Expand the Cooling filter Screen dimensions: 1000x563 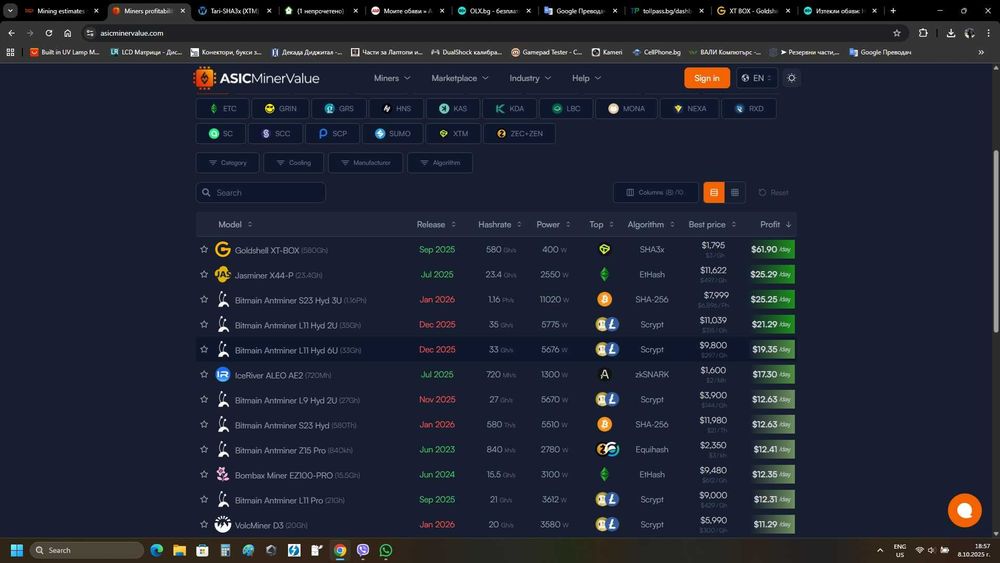pos(294,163)
